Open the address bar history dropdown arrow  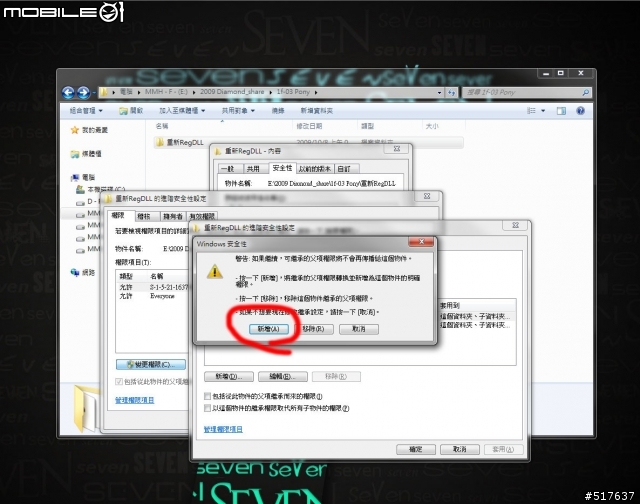439,93
